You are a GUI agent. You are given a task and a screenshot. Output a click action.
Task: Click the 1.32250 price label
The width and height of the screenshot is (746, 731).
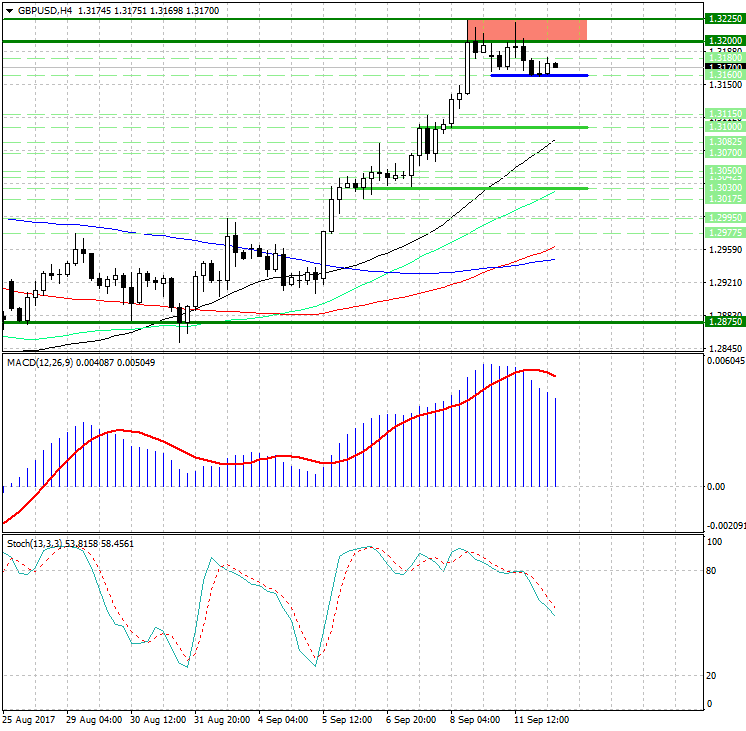[723, 19]
